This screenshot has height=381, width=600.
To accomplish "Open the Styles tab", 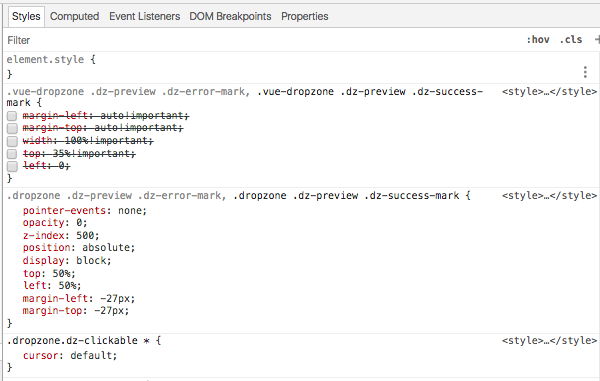I will tap(26, 16).
